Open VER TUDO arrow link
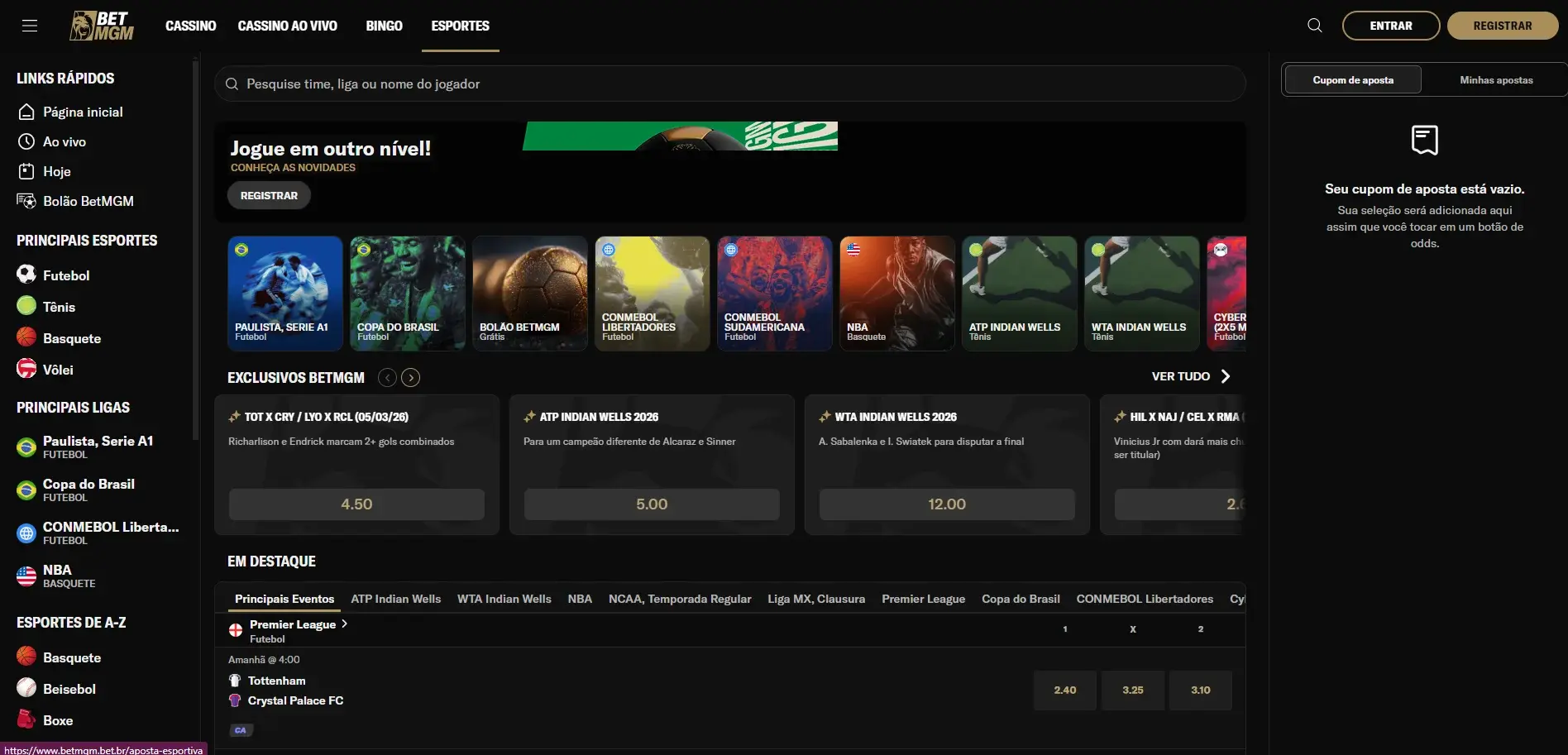 pos(1225,376)
